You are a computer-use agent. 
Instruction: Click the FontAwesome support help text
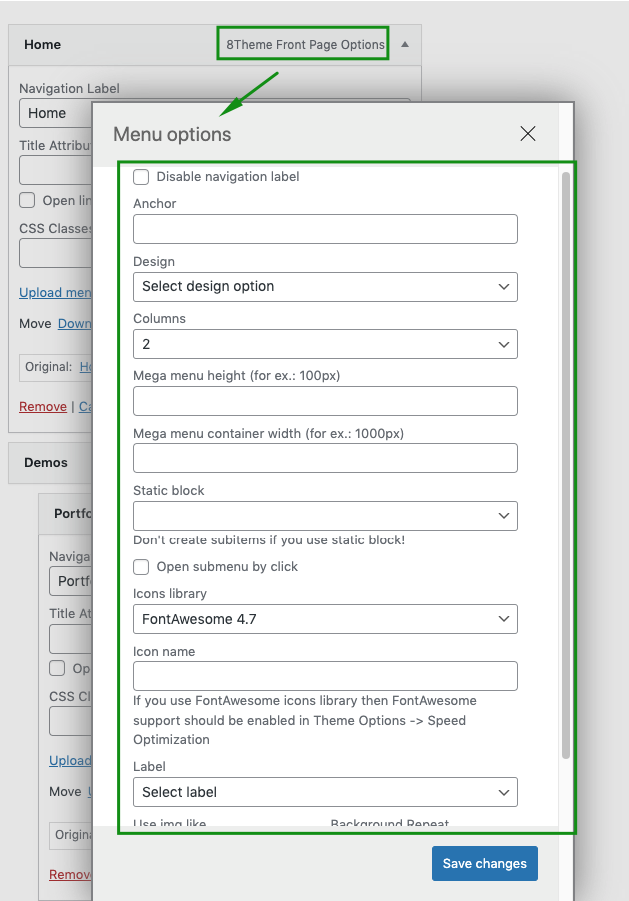[x=305, y=720]
